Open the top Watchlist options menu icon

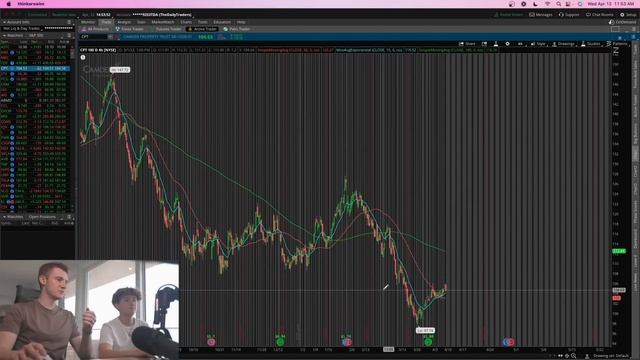click(69, 36)
